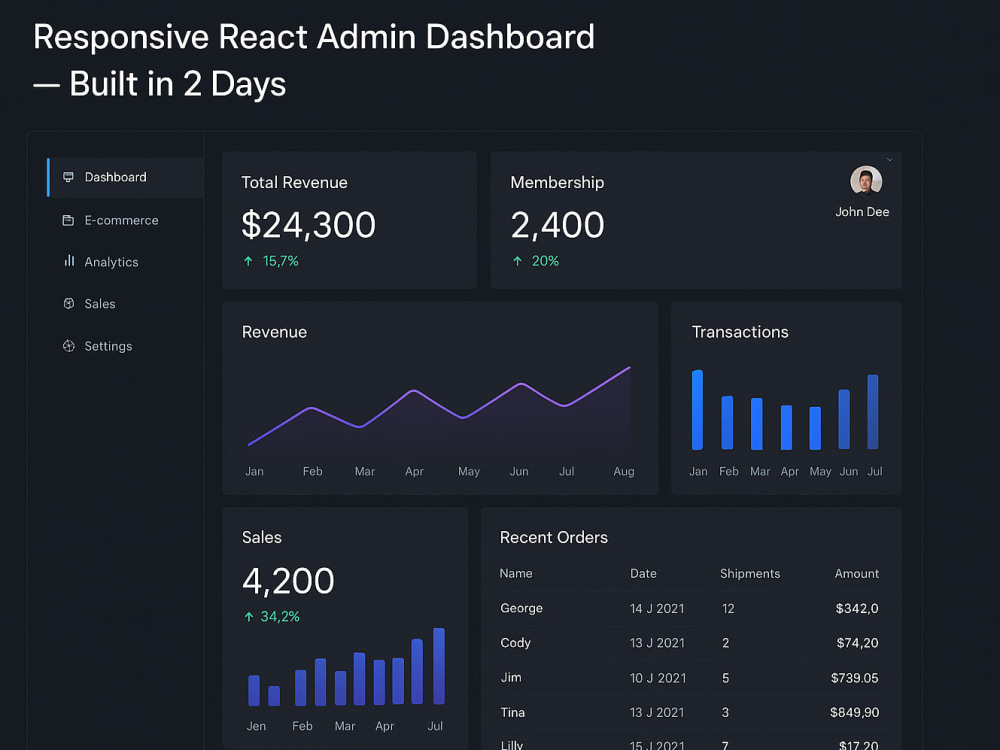Click the 2,400 membership value
The image size is (1000, 750).
point(557,225)
